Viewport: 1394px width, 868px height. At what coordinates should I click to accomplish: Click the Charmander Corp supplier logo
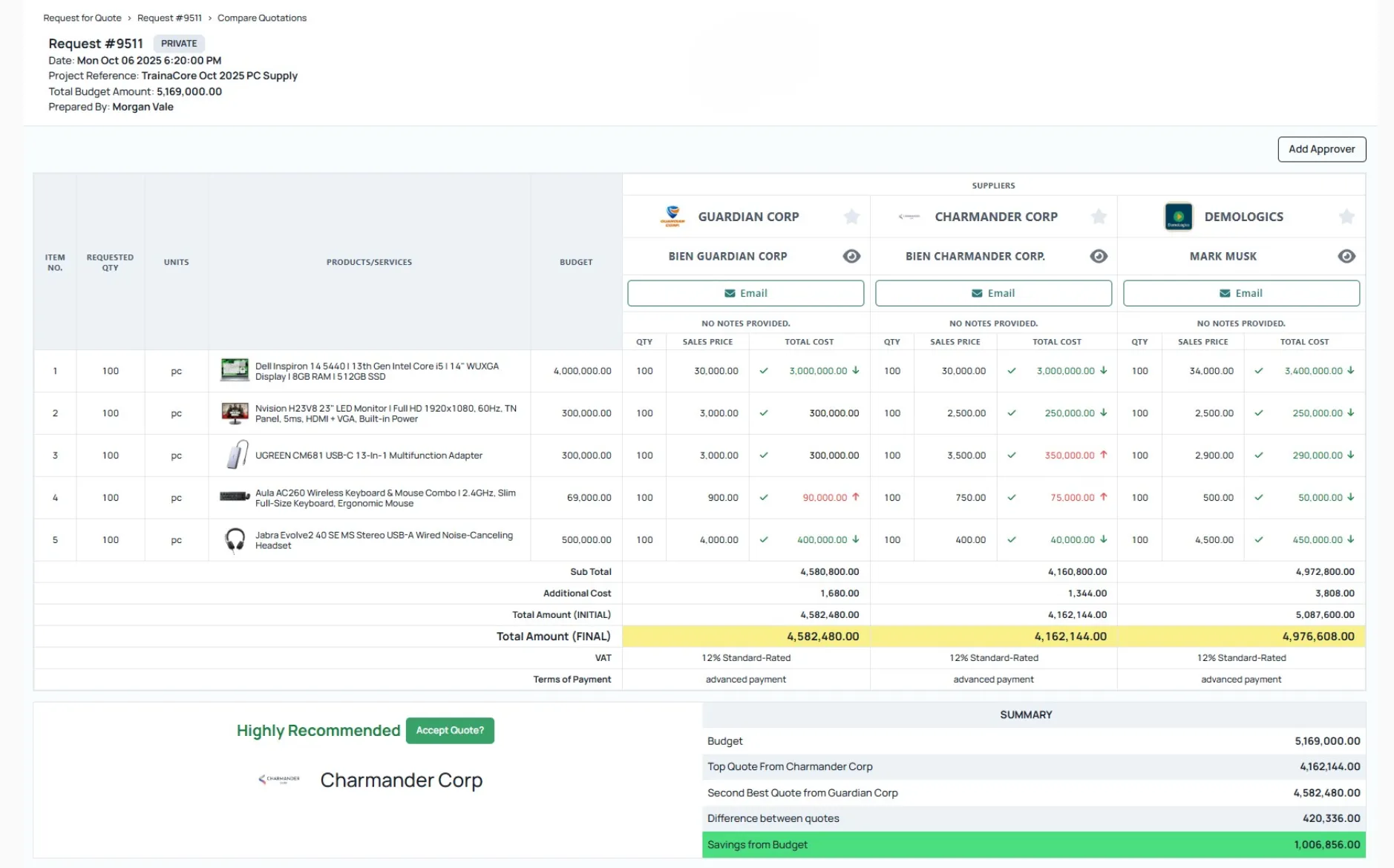909,217
